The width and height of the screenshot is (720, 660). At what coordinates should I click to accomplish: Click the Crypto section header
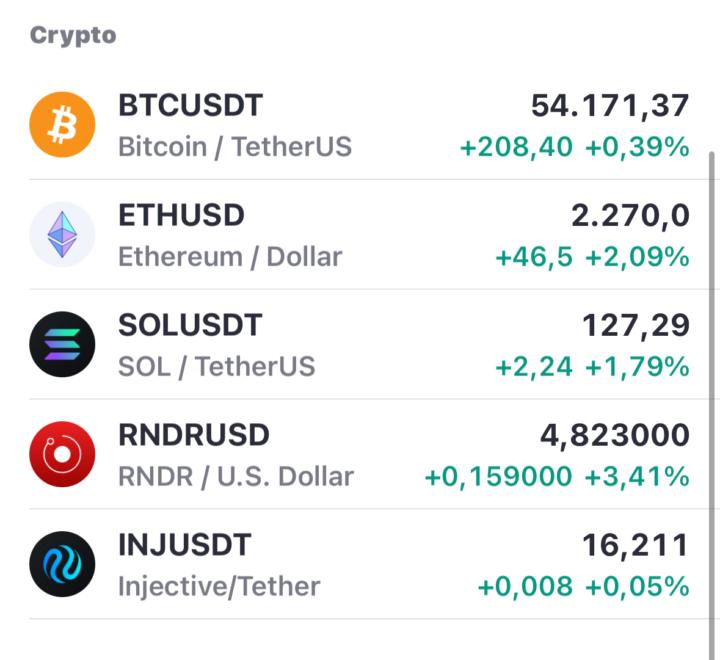73,36
